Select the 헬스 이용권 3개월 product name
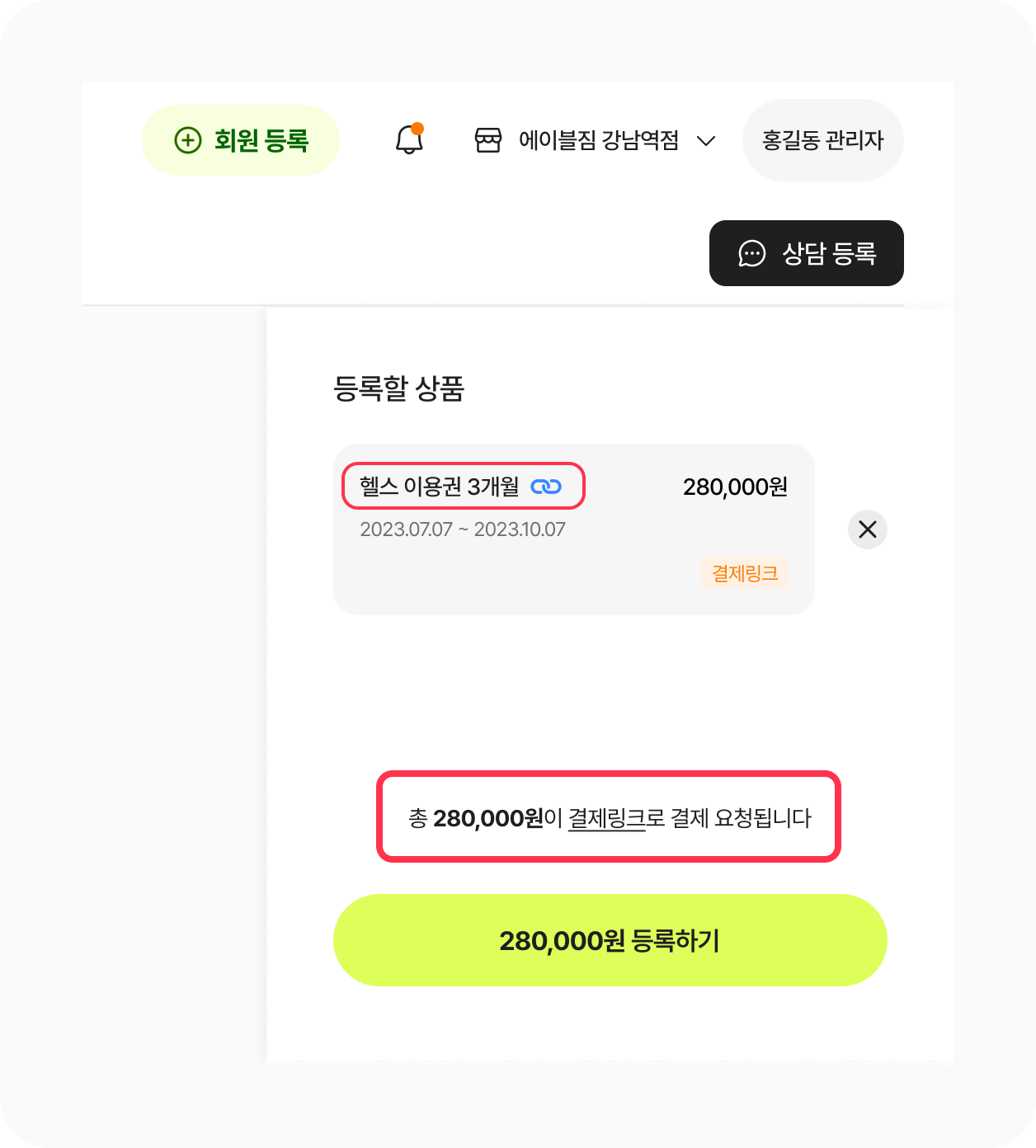1036x1148 pixels. click(439, 487)
